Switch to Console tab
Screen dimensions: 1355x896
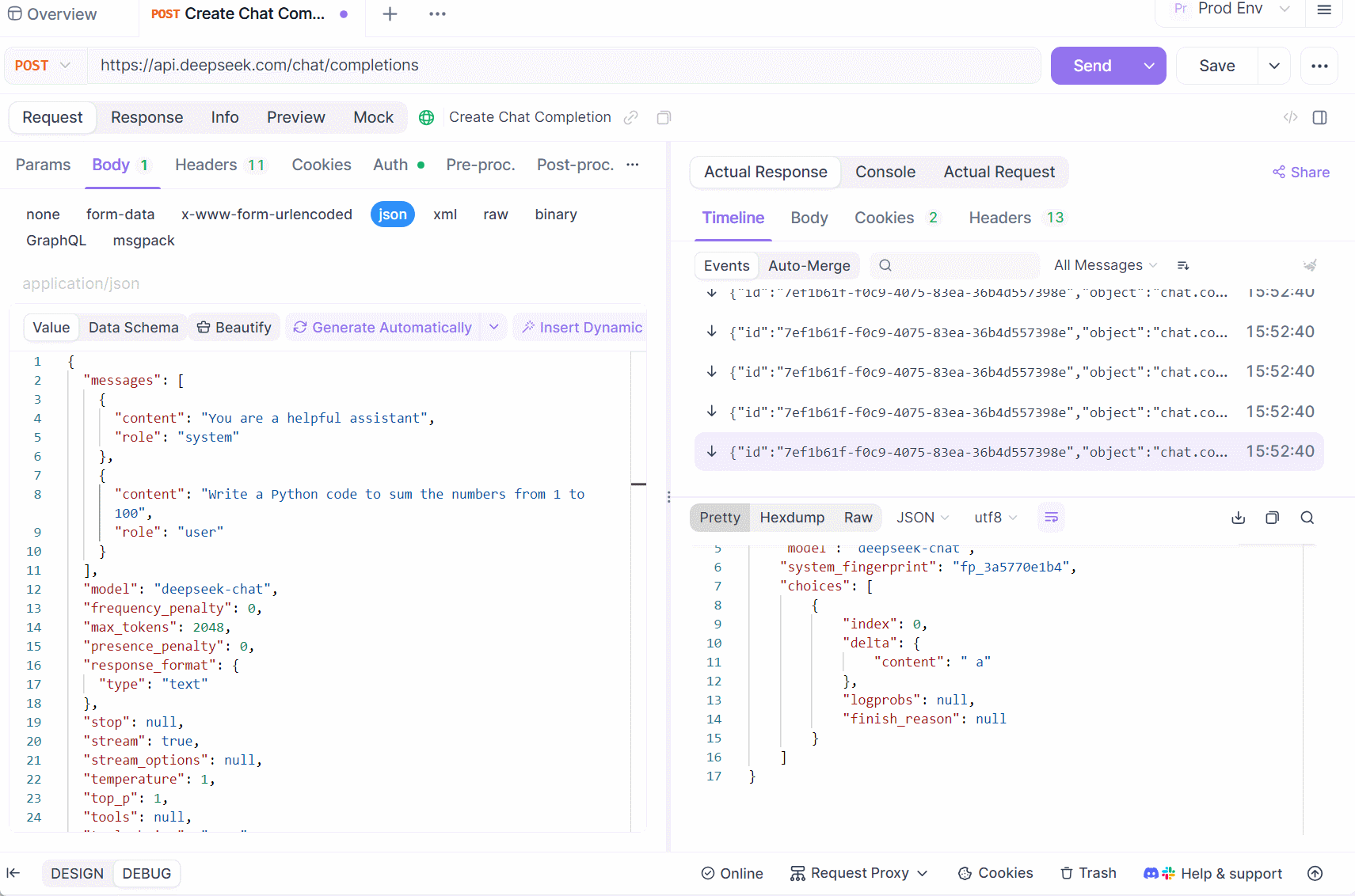(885, 172)
